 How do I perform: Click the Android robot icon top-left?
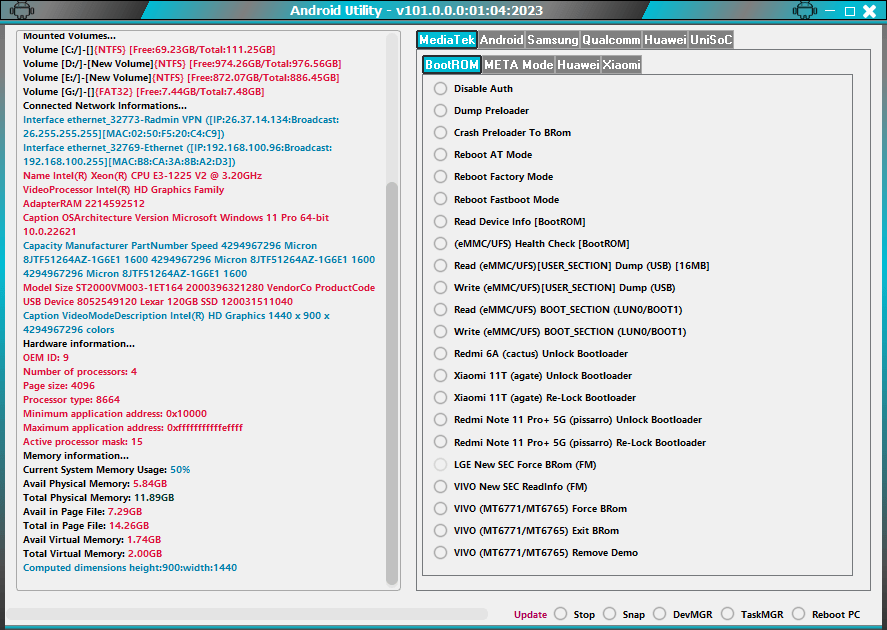point(20,10)
